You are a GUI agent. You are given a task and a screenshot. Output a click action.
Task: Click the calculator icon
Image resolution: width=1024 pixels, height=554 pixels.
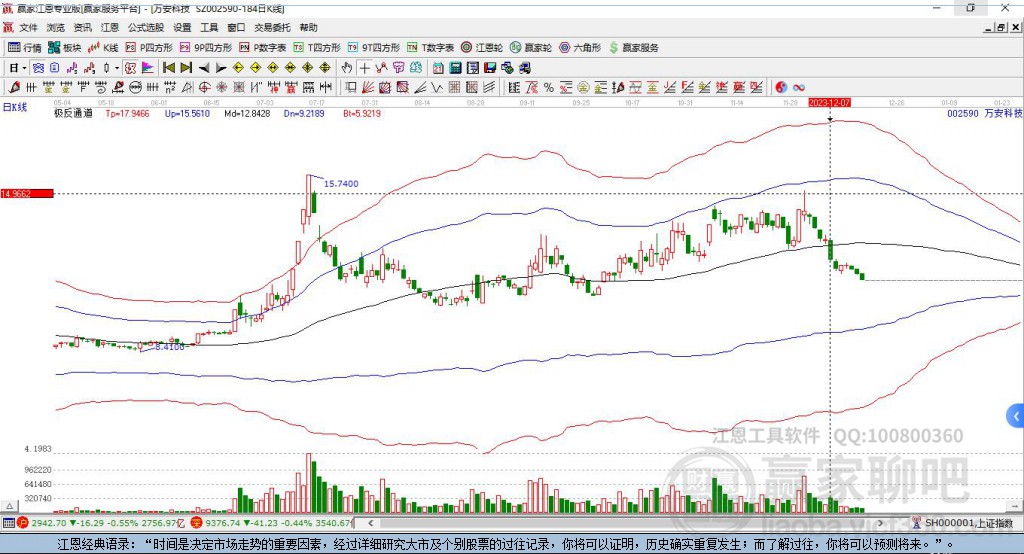pos(456,68)
